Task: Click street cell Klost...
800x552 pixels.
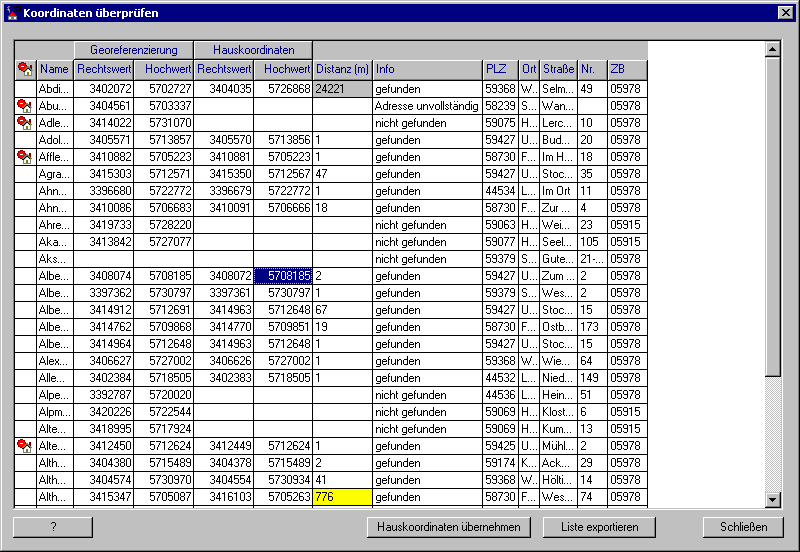Action: coord(558,412)
